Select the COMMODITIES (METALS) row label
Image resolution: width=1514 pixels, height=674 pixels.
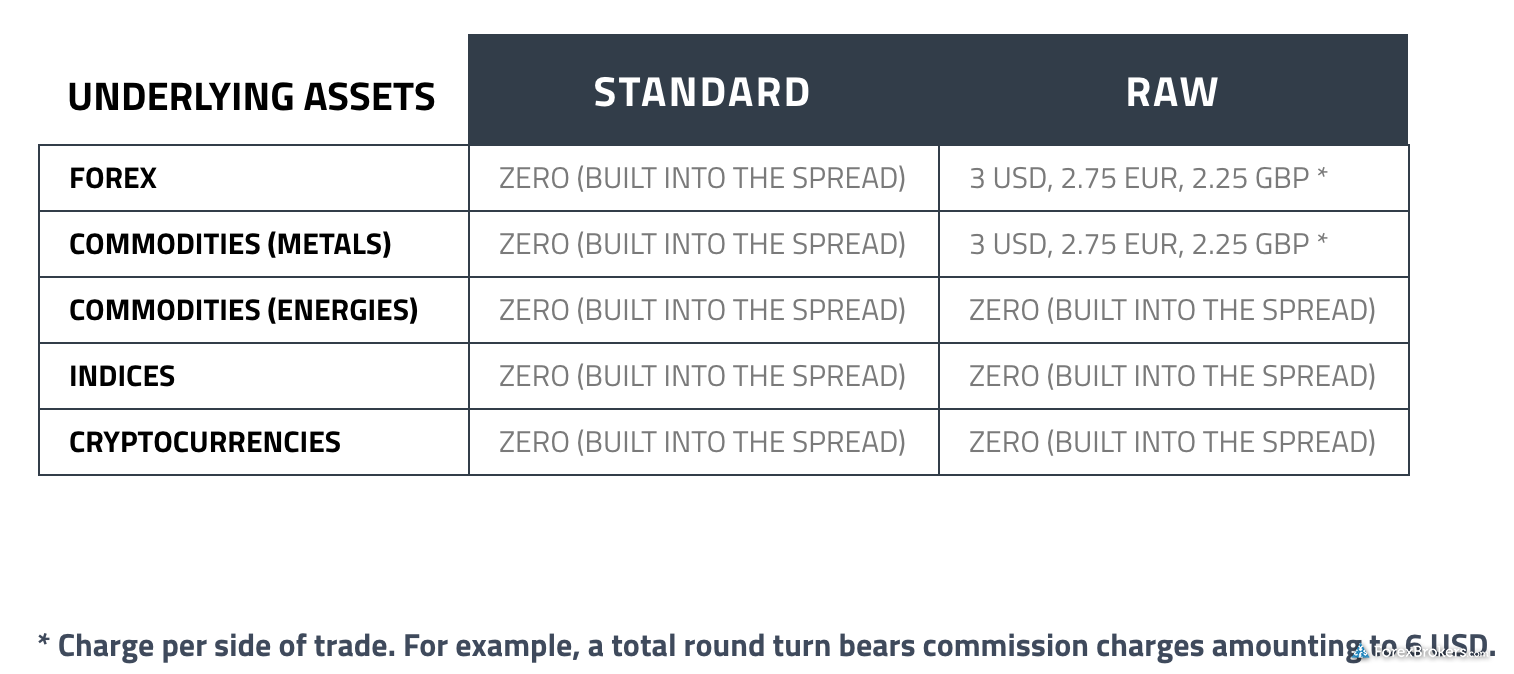(230, 245)
